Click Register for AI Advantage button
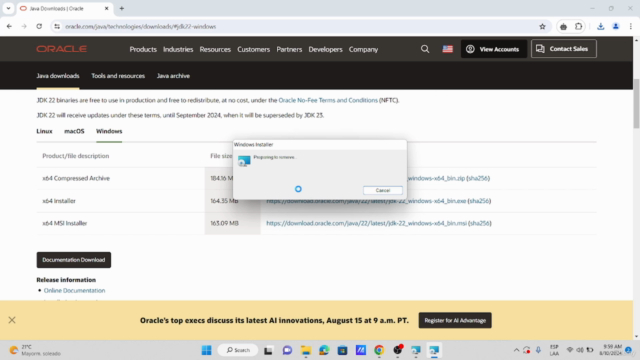Viewport: 640px width, 360px height. (455, 320)
